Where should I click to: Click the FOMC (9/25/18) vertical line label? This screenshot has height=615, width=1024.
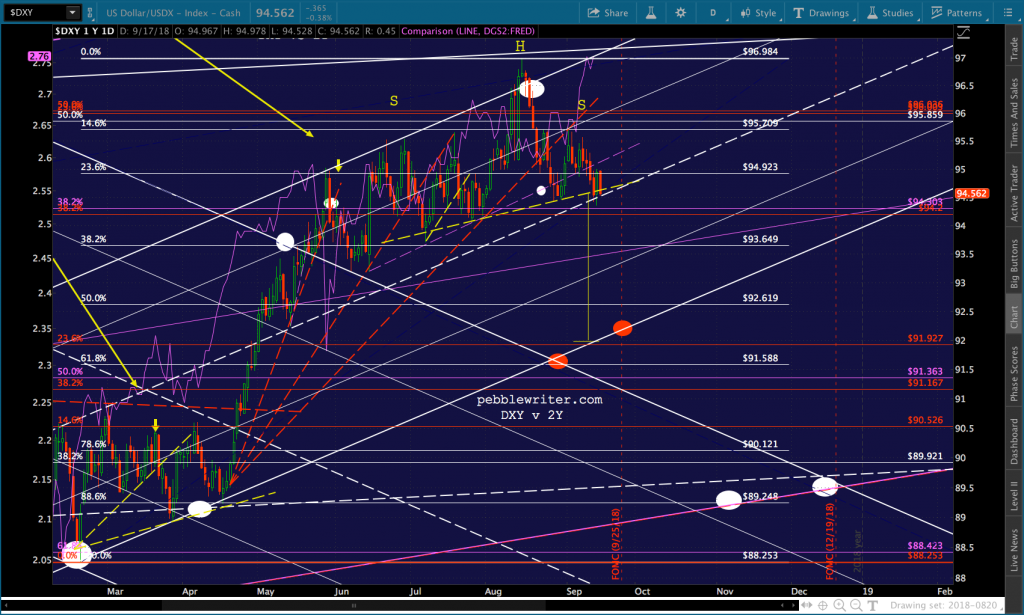(x=615, y=544)
